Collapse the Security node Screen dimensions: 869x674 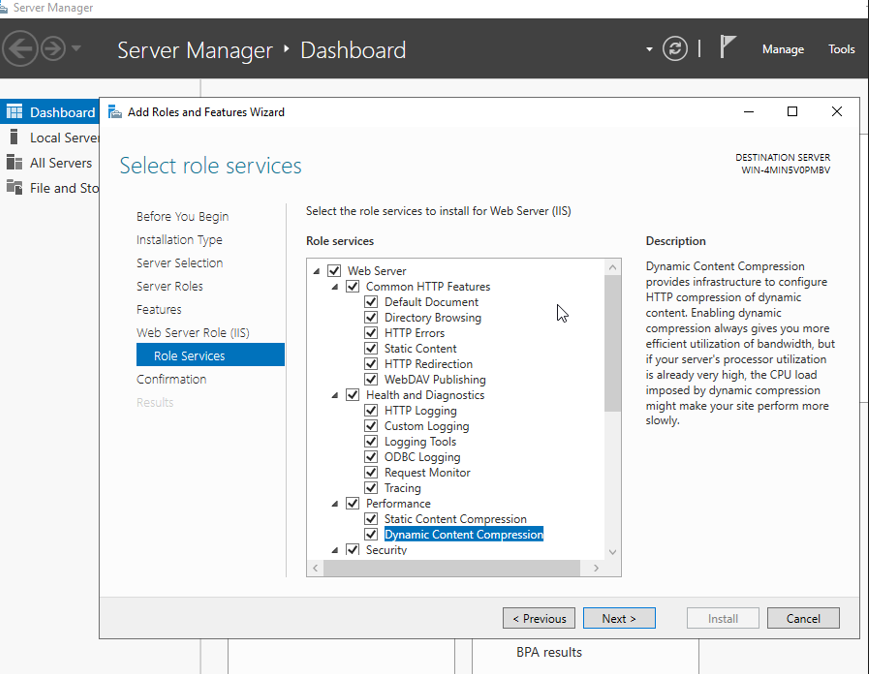coord(335,550)
